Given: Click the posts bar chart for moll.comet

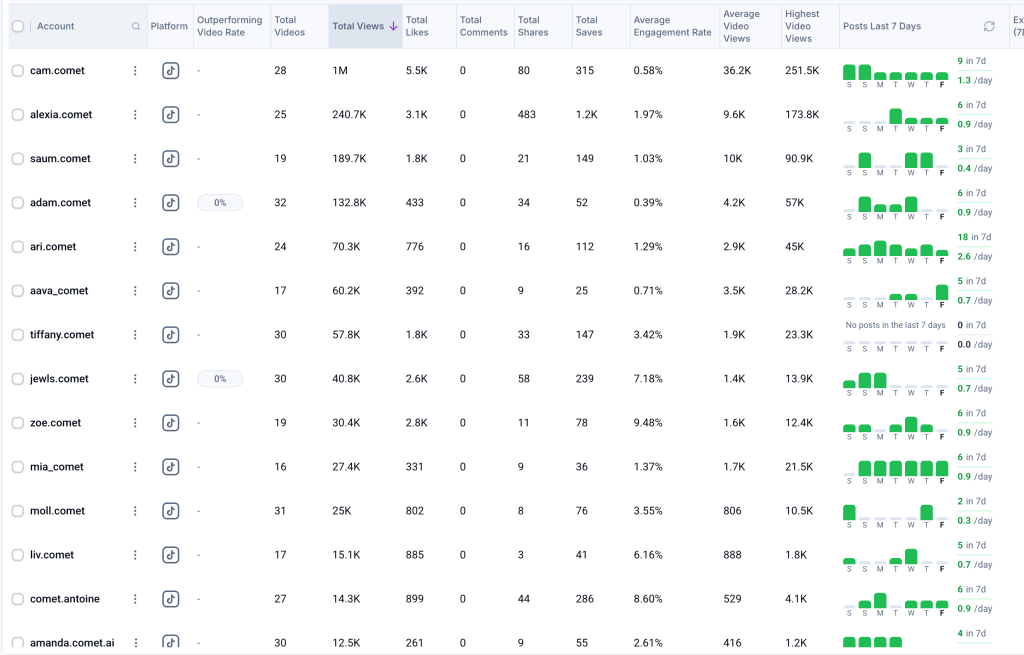Looking at the screenshot, I should point(895,514).
